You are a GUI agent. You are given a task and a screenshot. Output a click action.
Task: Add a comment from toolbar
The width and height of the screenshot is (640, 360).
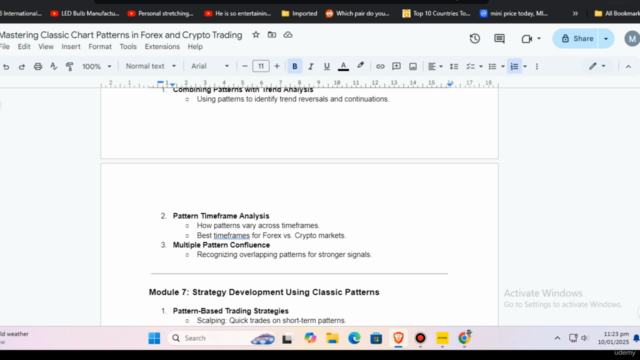[396, 67]
